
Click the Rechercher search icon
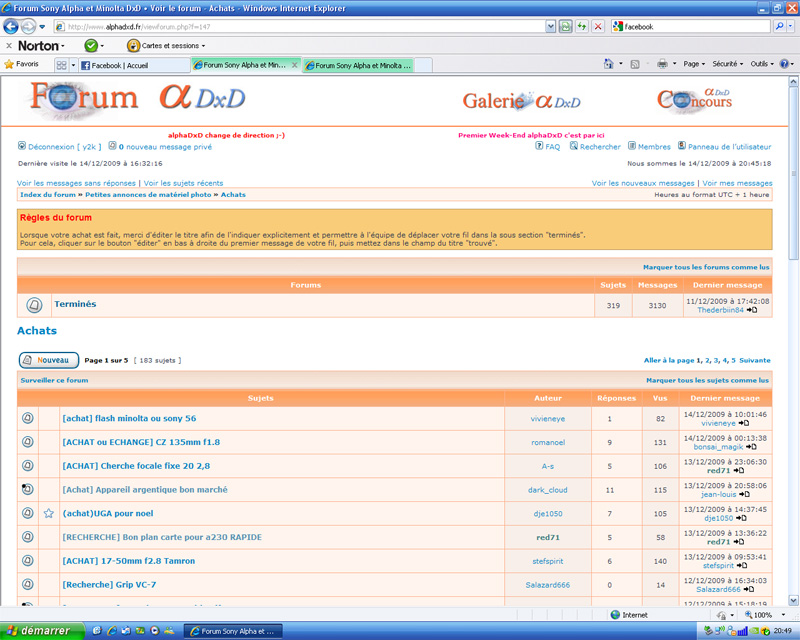tap(574, 146)
